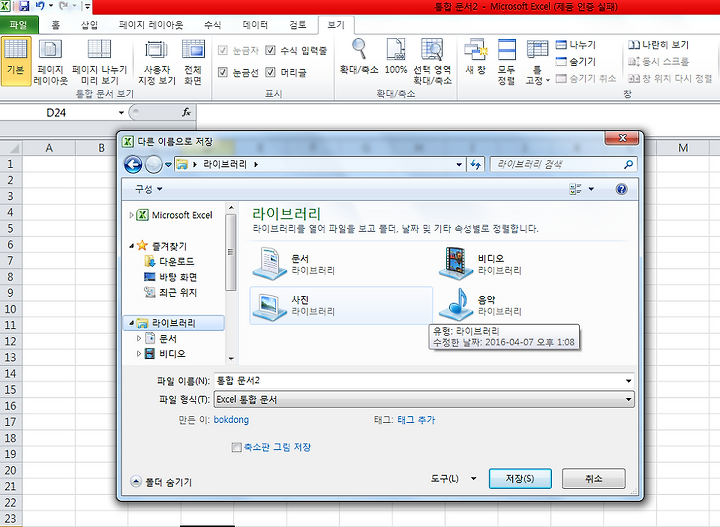Open the 구성 organize menu
This screenshot has height=527, width=720.
[148, 189]
